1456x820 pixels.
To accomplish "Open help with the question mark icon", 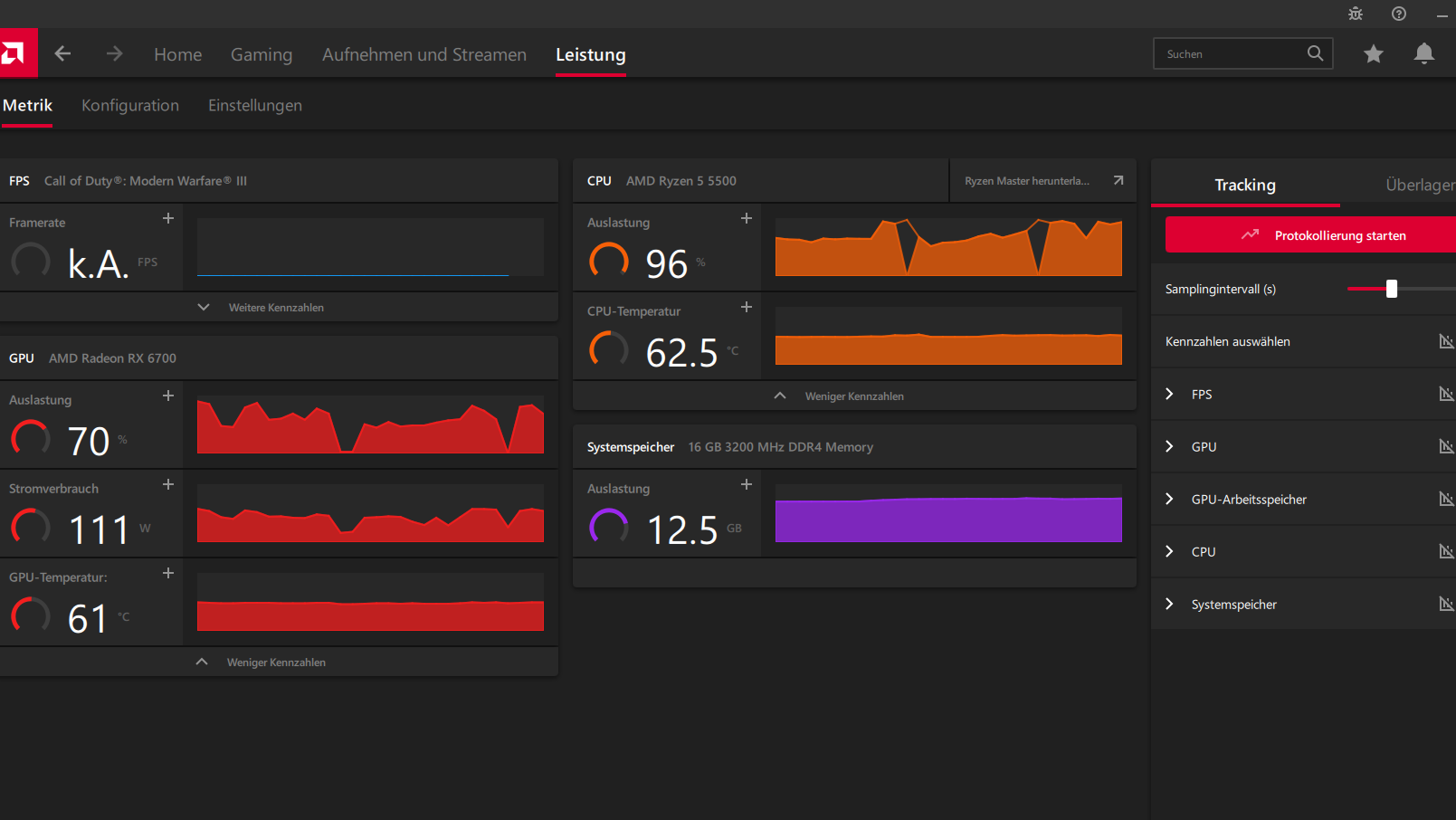I will [x=1399, y=14].
